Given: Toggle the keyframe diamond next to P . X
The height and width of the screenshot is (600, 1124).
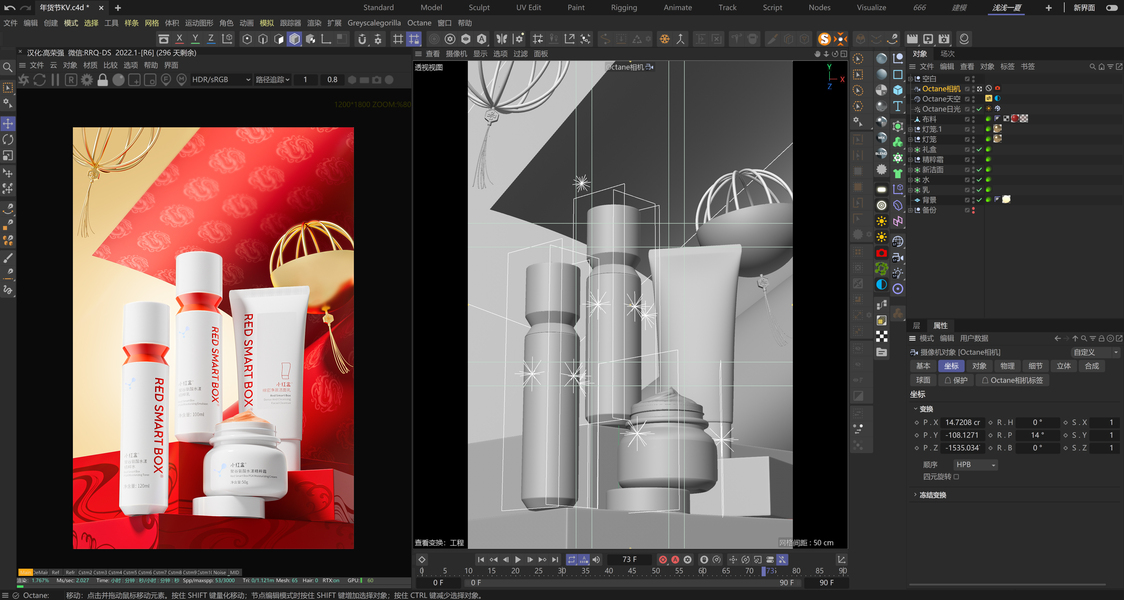Looking at the screenshot, I should [x=917, y=422].
